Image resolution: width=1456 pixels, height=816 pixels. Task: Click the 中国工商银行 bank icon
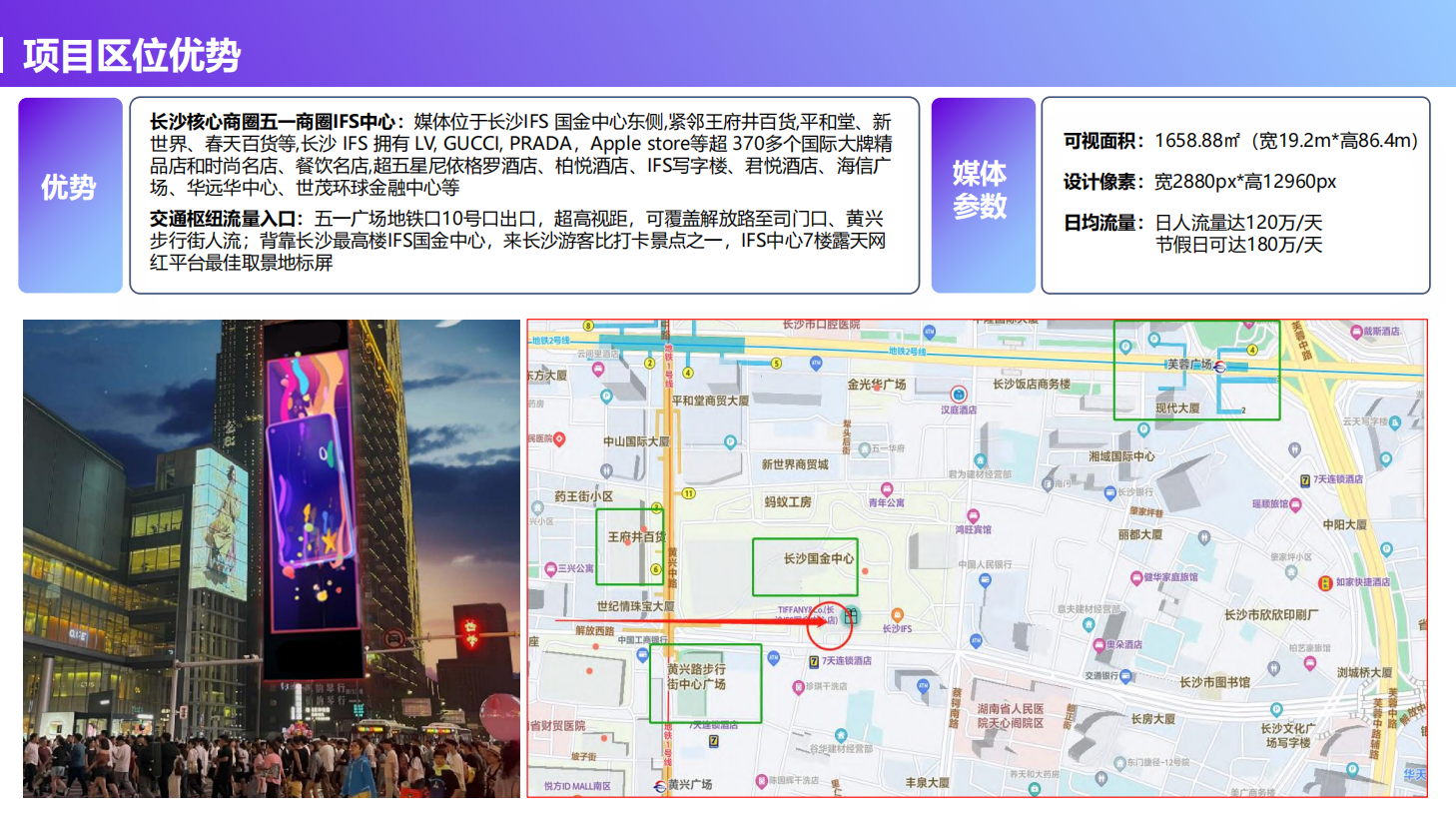click(x=642, y=655)
